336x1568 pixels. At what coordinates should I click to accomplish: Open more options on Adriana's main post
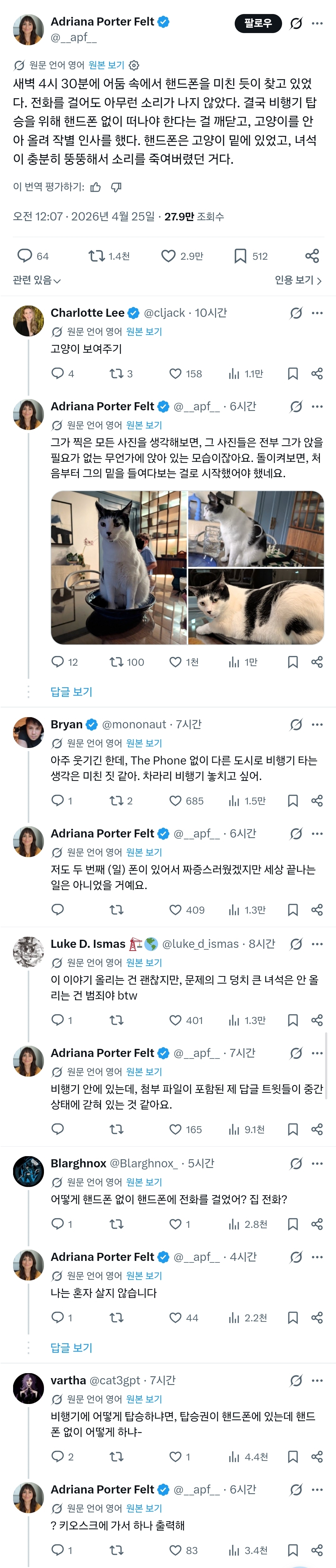317,23
